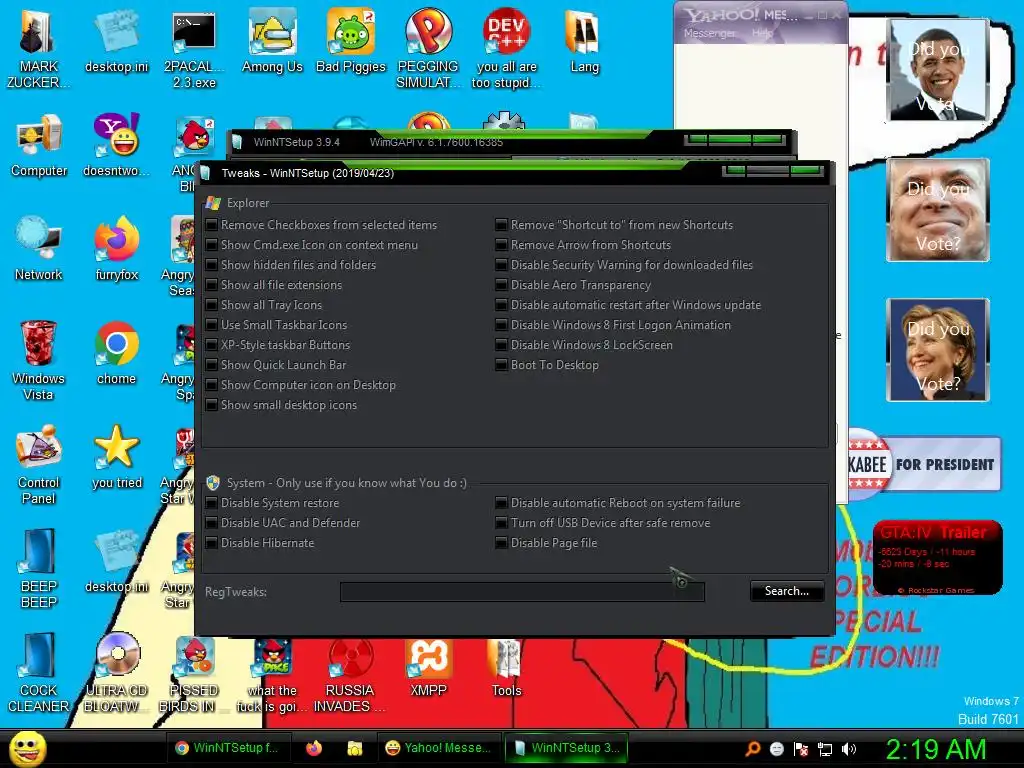Open the Network desktop icon
This screenshot has width=1024, height=768.
point(39,249)
